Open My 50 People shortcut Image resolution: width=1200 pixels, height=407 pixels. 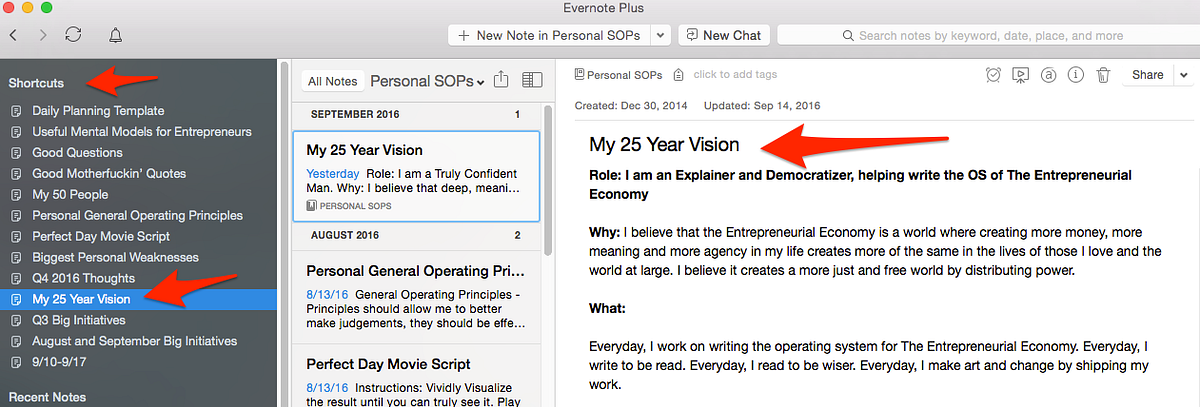[70, 195]
